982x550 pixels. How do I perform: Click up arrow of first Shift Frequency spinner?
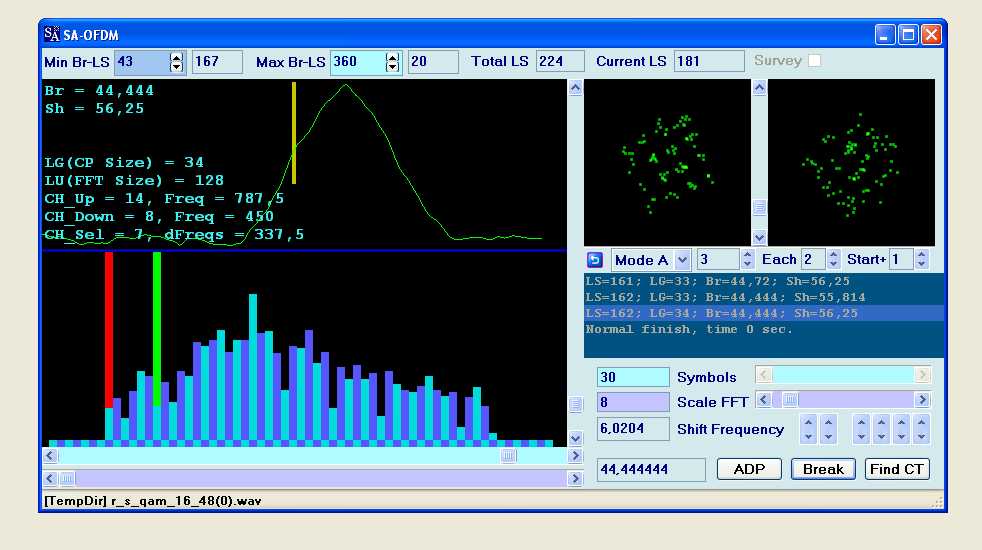click(809, 423)
